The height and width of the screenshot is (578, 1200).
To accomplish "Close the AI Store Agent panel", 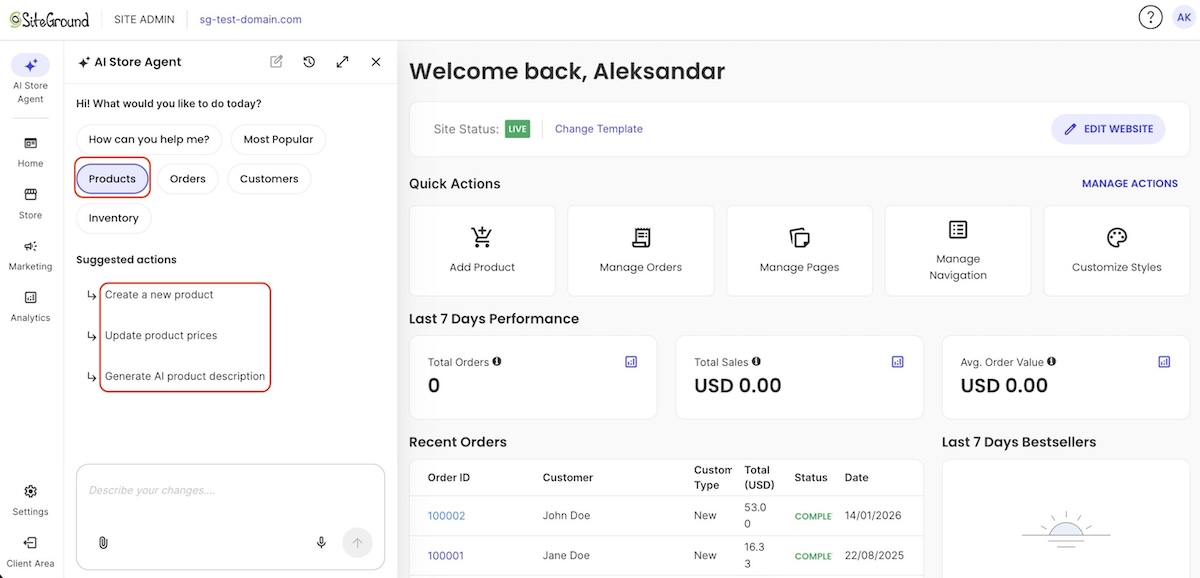I will (376, 62).
